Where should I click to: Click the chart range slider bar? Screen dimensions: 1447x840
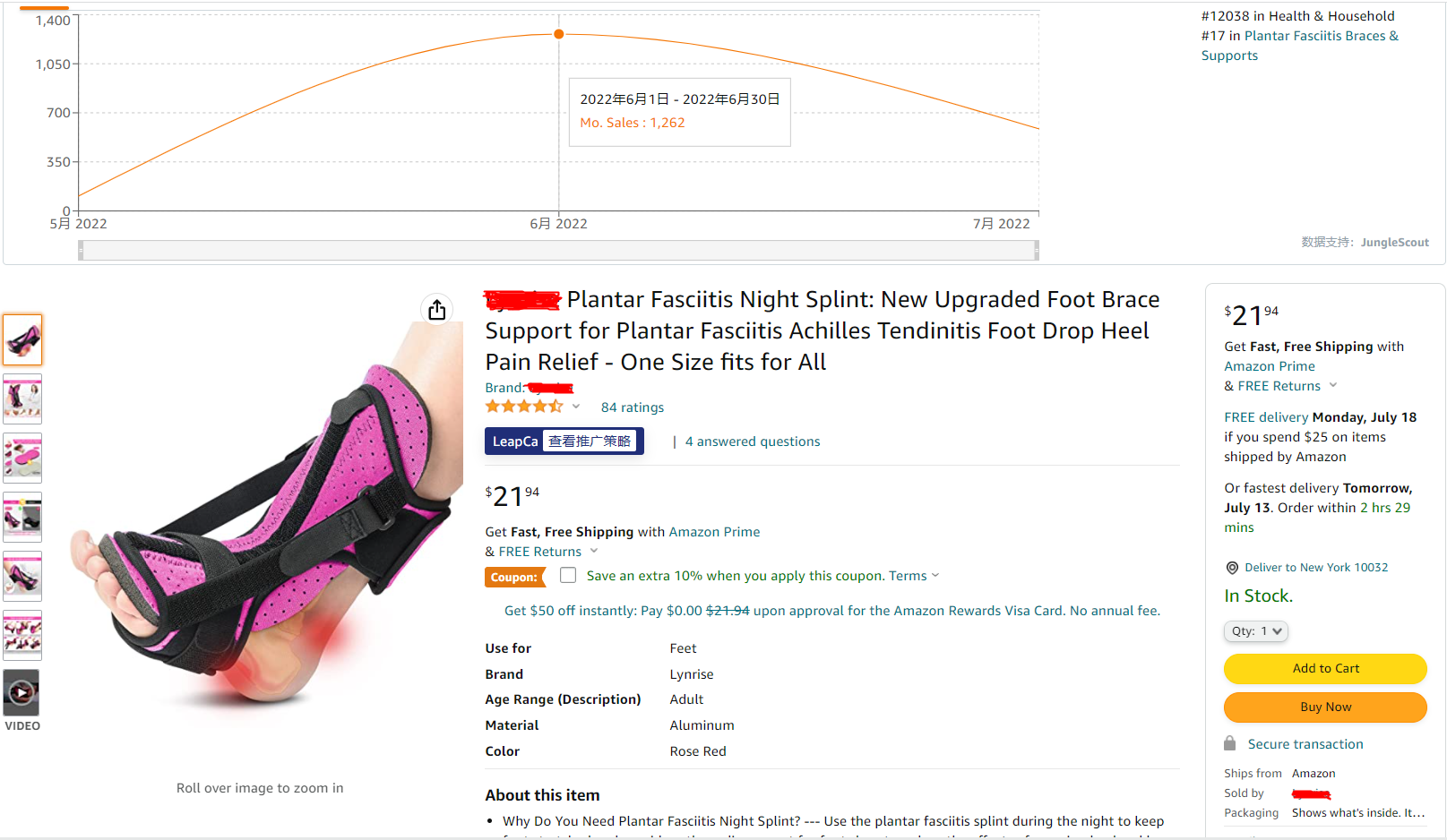click(x=558, y=251)
